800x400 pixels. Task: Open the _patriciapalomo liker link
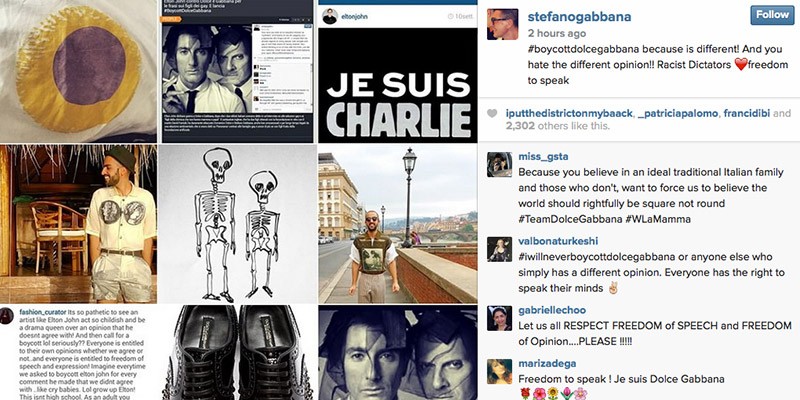pos(678,114)
